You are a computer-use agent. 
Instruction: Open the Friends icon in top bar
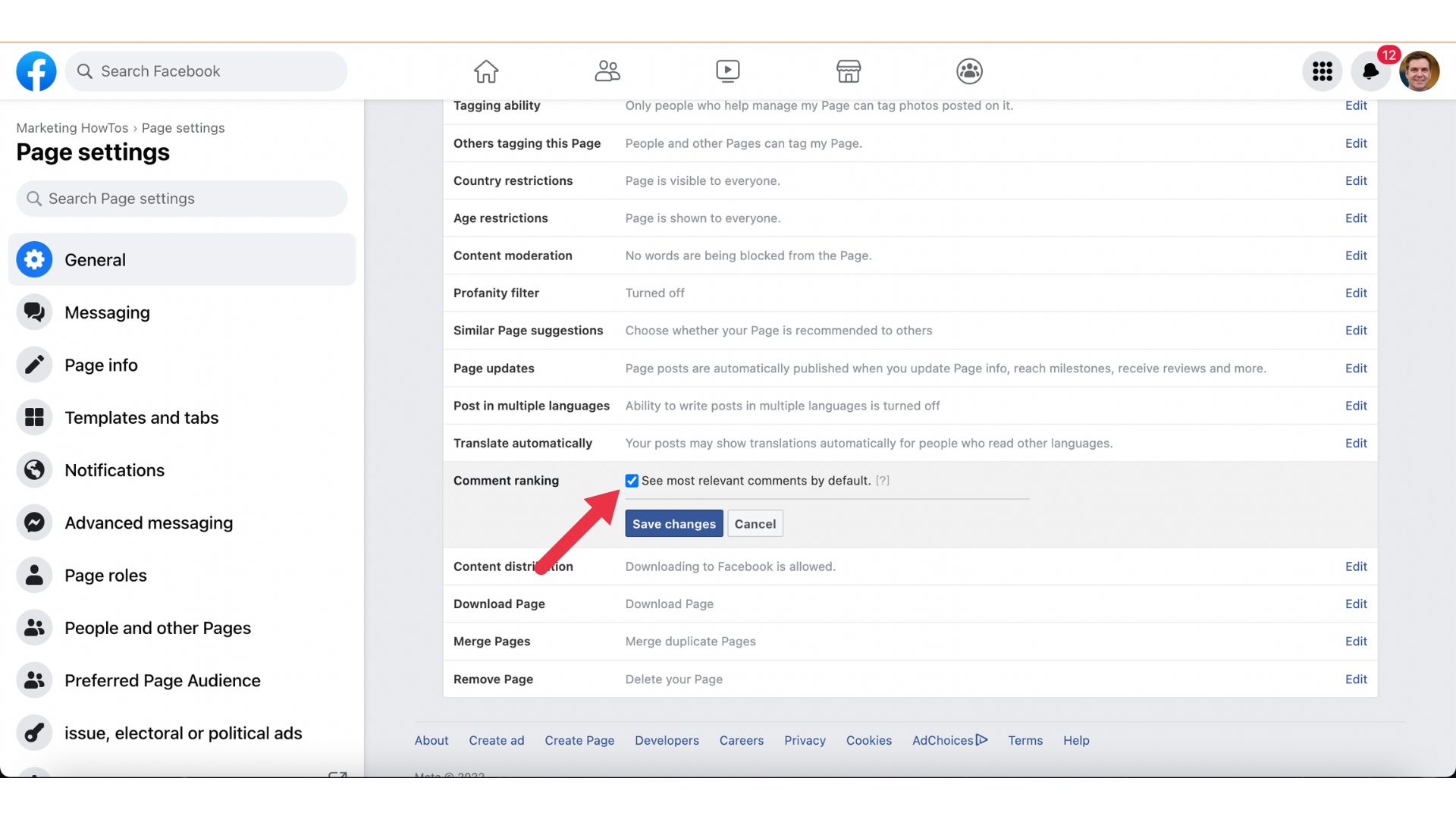coord(607,71)
